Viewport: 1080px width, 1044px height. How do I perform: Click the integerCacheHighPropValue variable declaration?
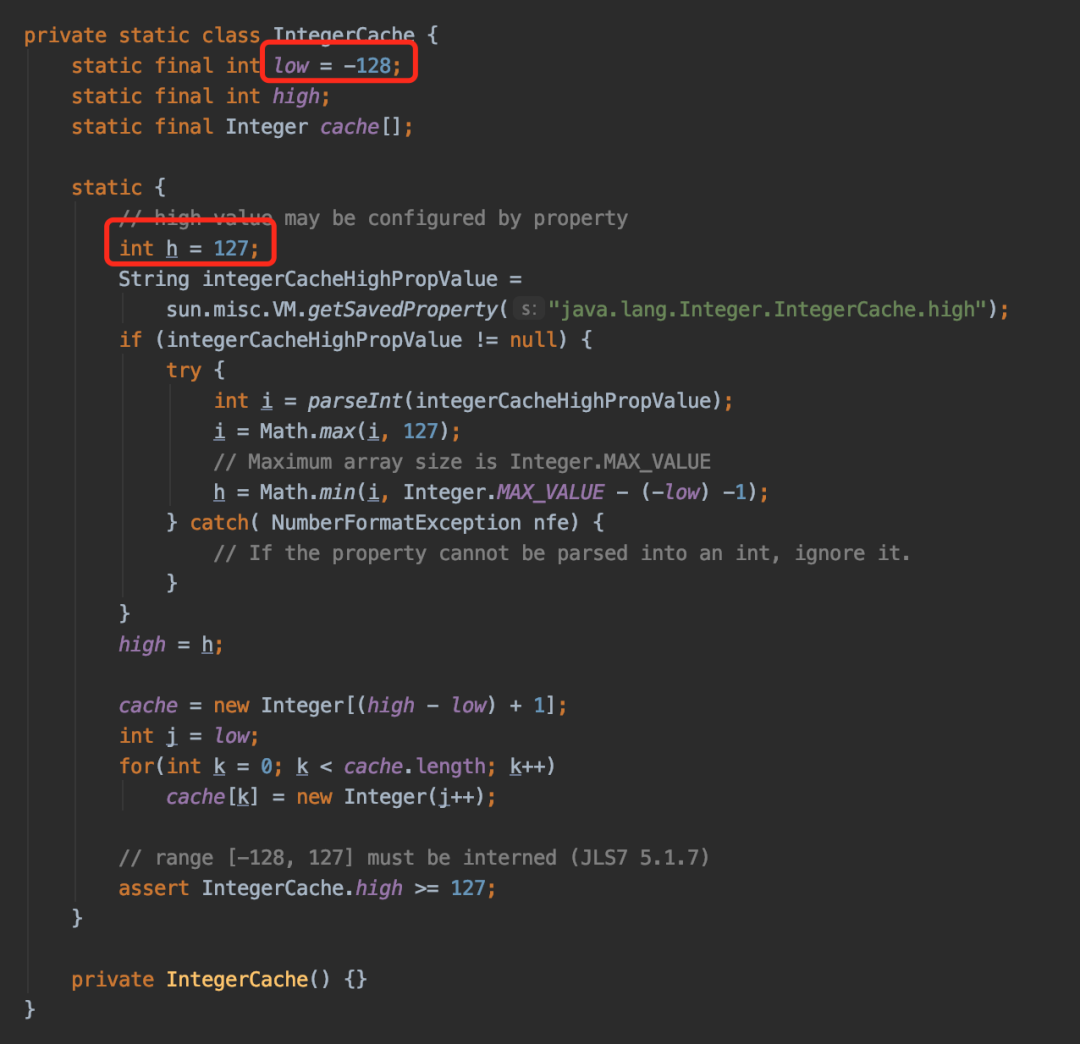(x=349, y=279)
